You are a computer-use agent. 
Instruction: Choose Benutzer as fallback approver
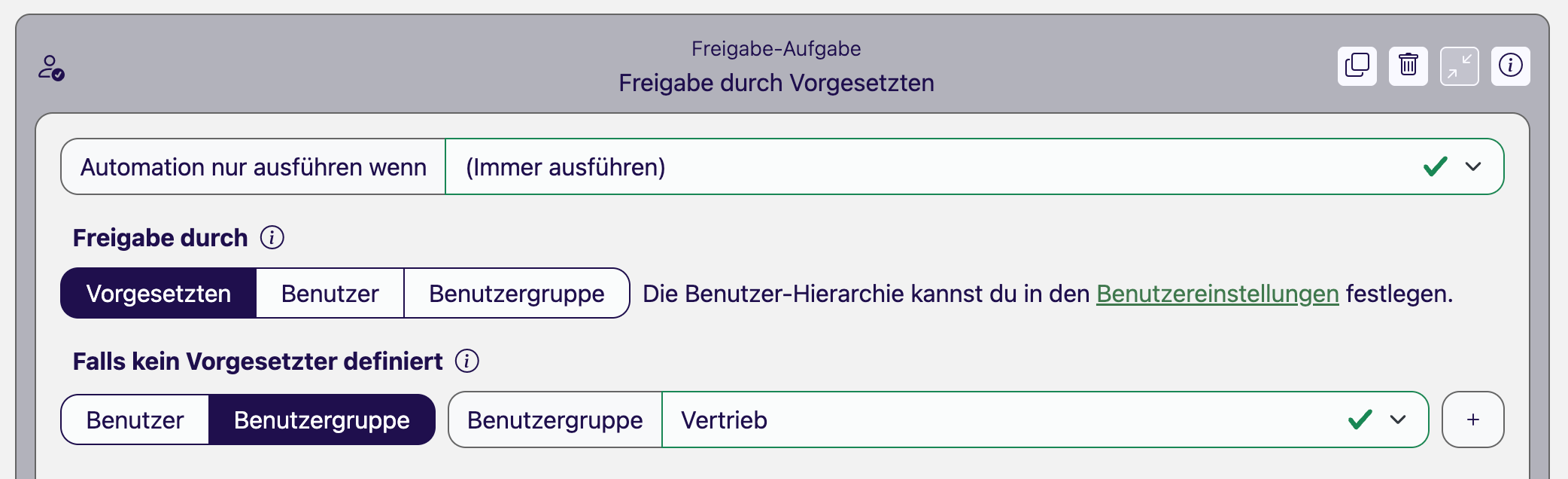[135, 420]
